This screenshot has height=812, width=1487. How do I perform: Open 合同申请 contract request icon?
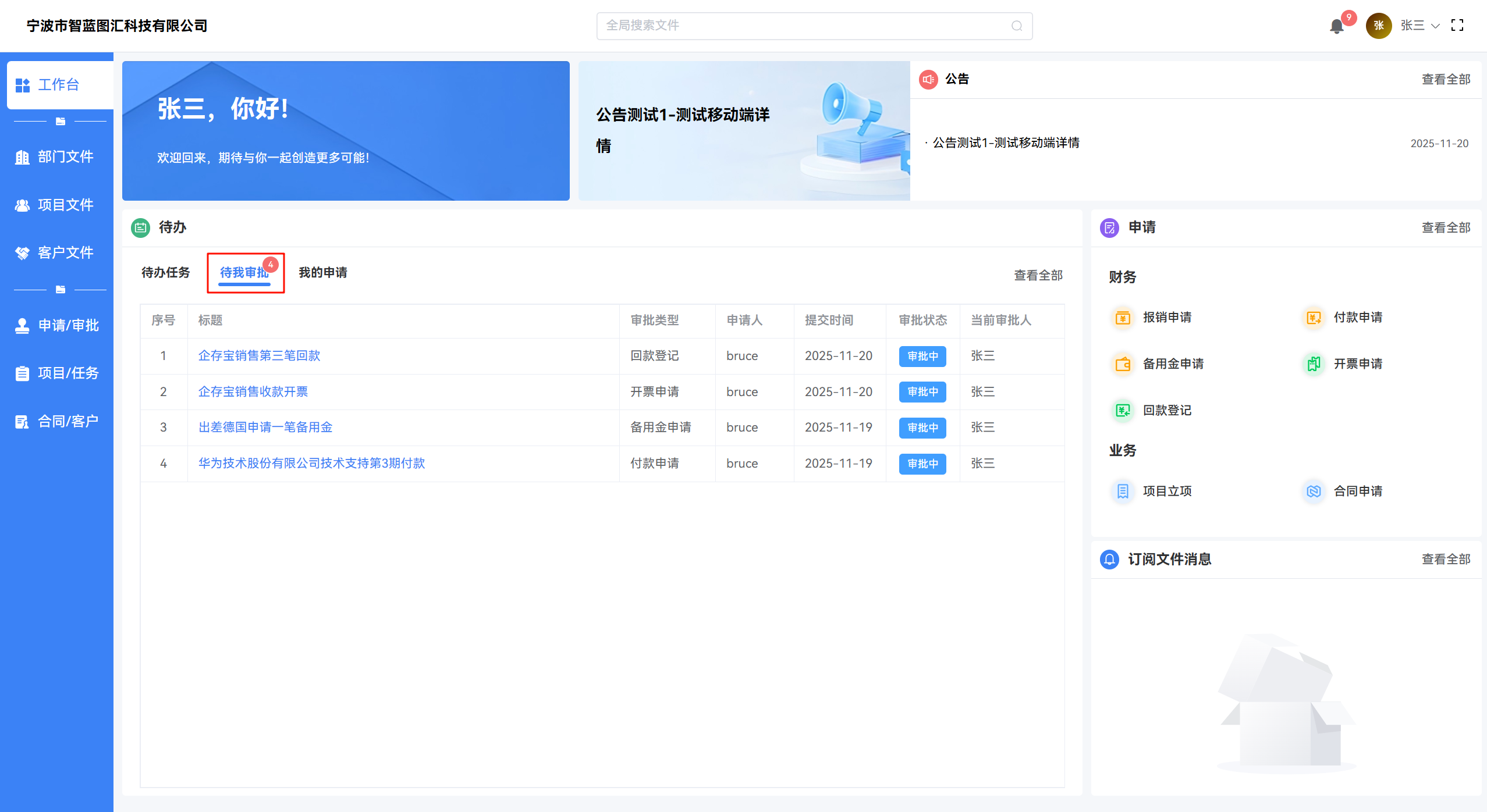(x=1314, y=492)
